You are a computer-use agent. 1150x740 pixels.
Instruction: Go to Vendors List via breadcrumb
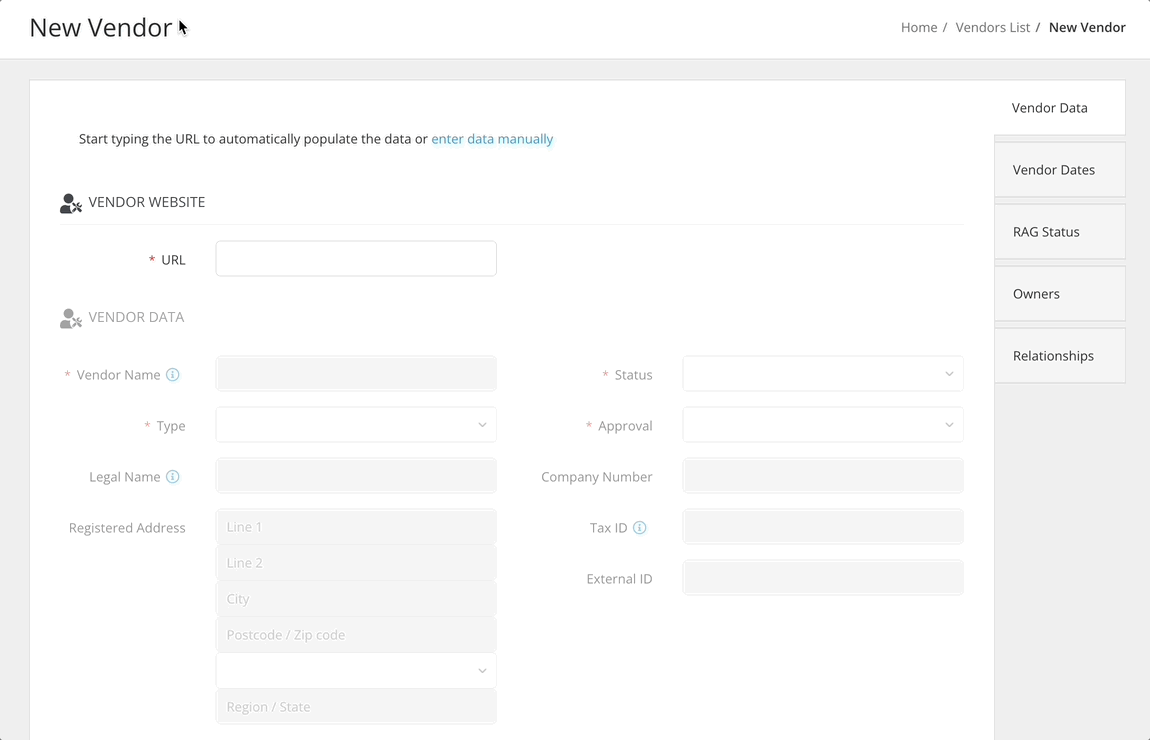992,27
